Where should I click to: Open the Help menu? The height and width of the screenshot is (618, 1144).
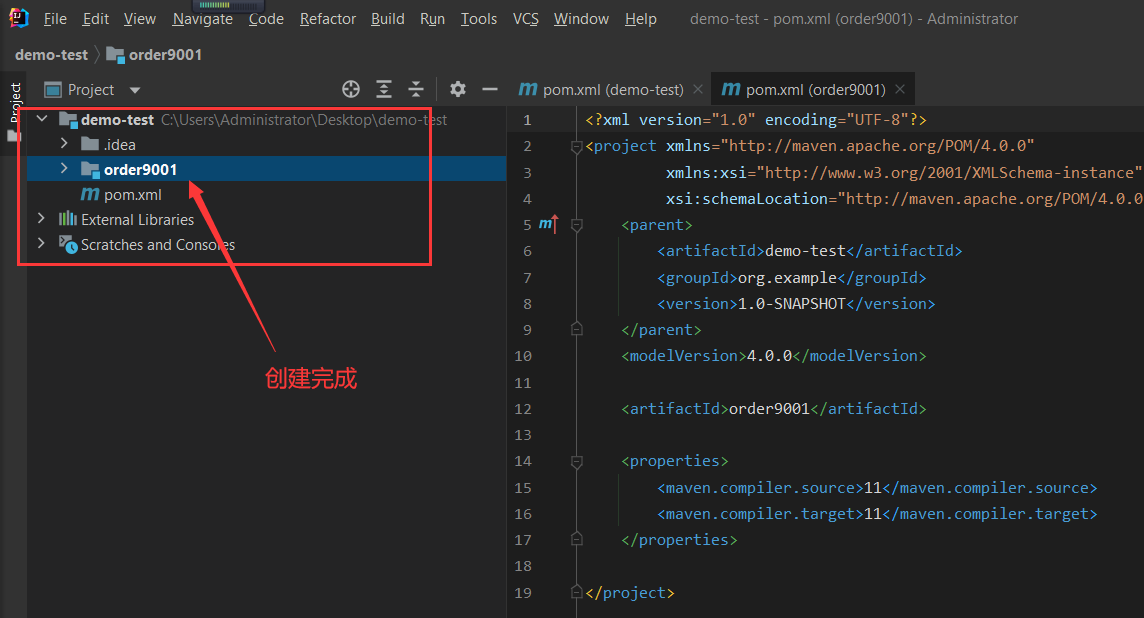[x=641, y=19]
